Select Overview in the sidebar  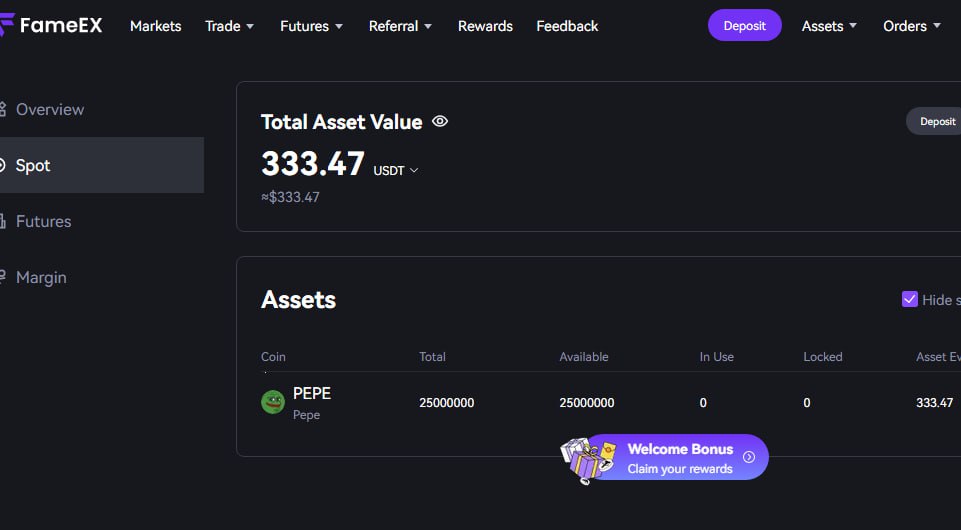(50, 109)
